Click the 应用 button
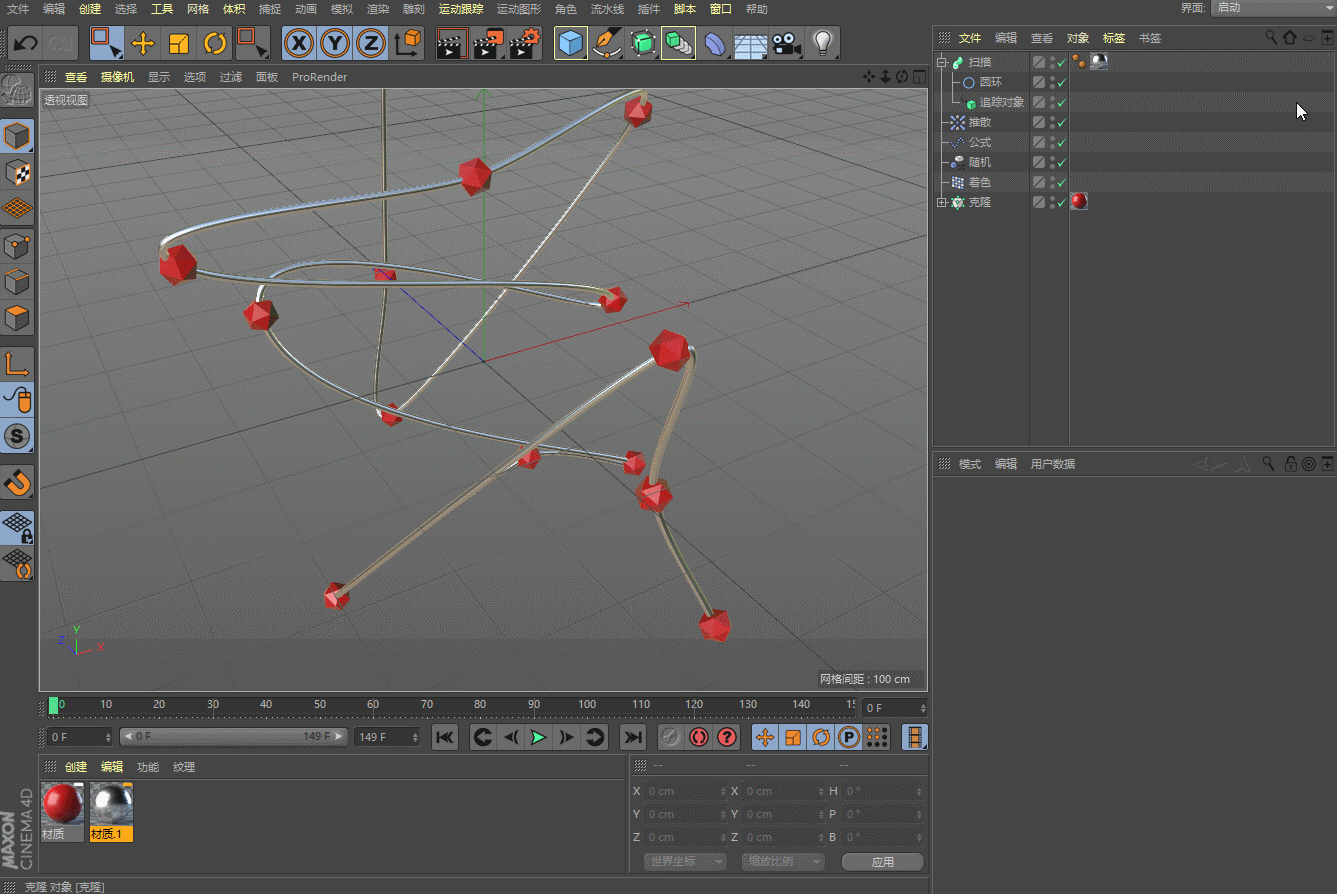This screenshot has width=1337, height=894. (882, 861)
